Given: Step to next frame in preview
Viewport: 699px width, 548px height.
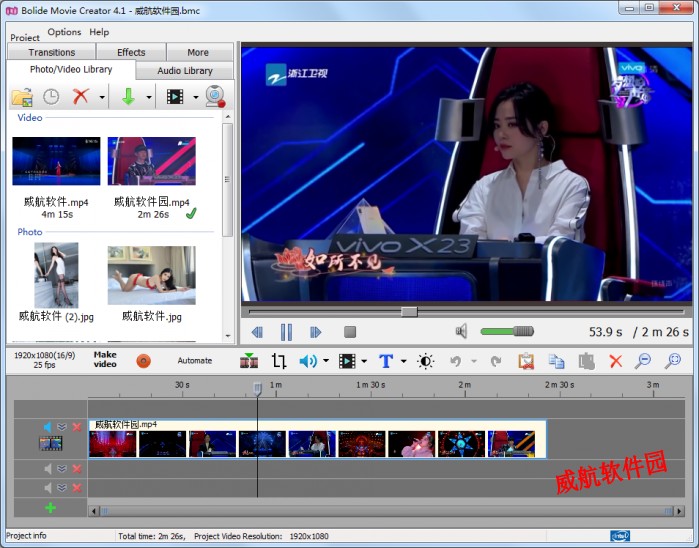Looking at the screenshot, I should [315, 332].
